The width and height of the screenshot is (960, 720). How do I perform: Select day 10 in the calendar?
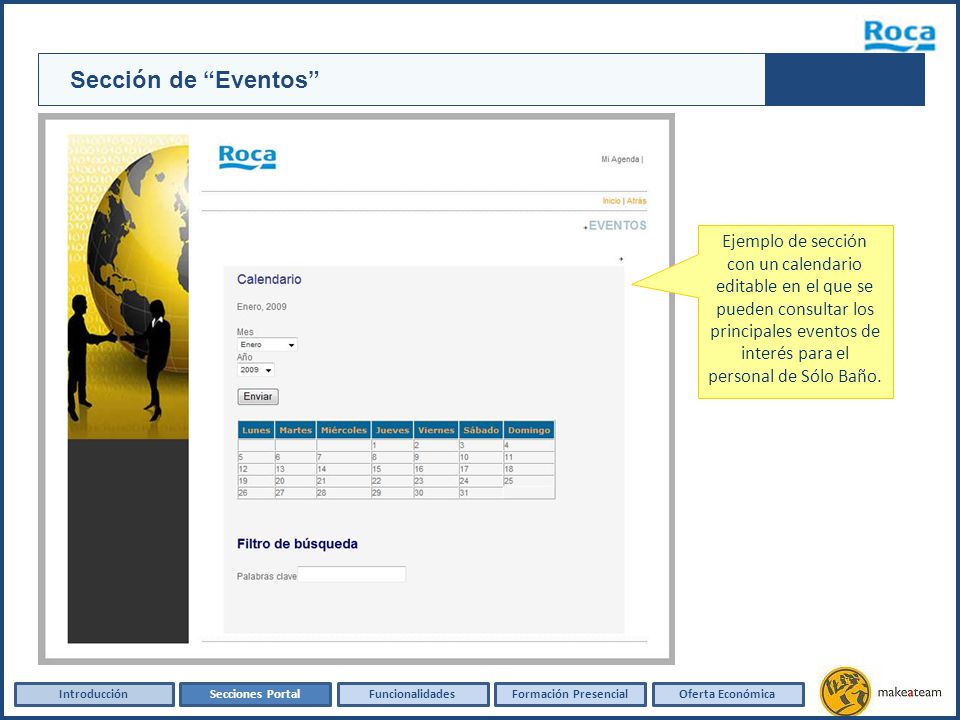[481, 457]
